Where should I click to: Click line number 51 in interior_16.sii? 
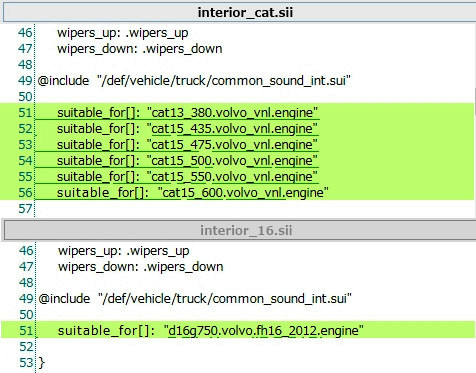[26, 330]
